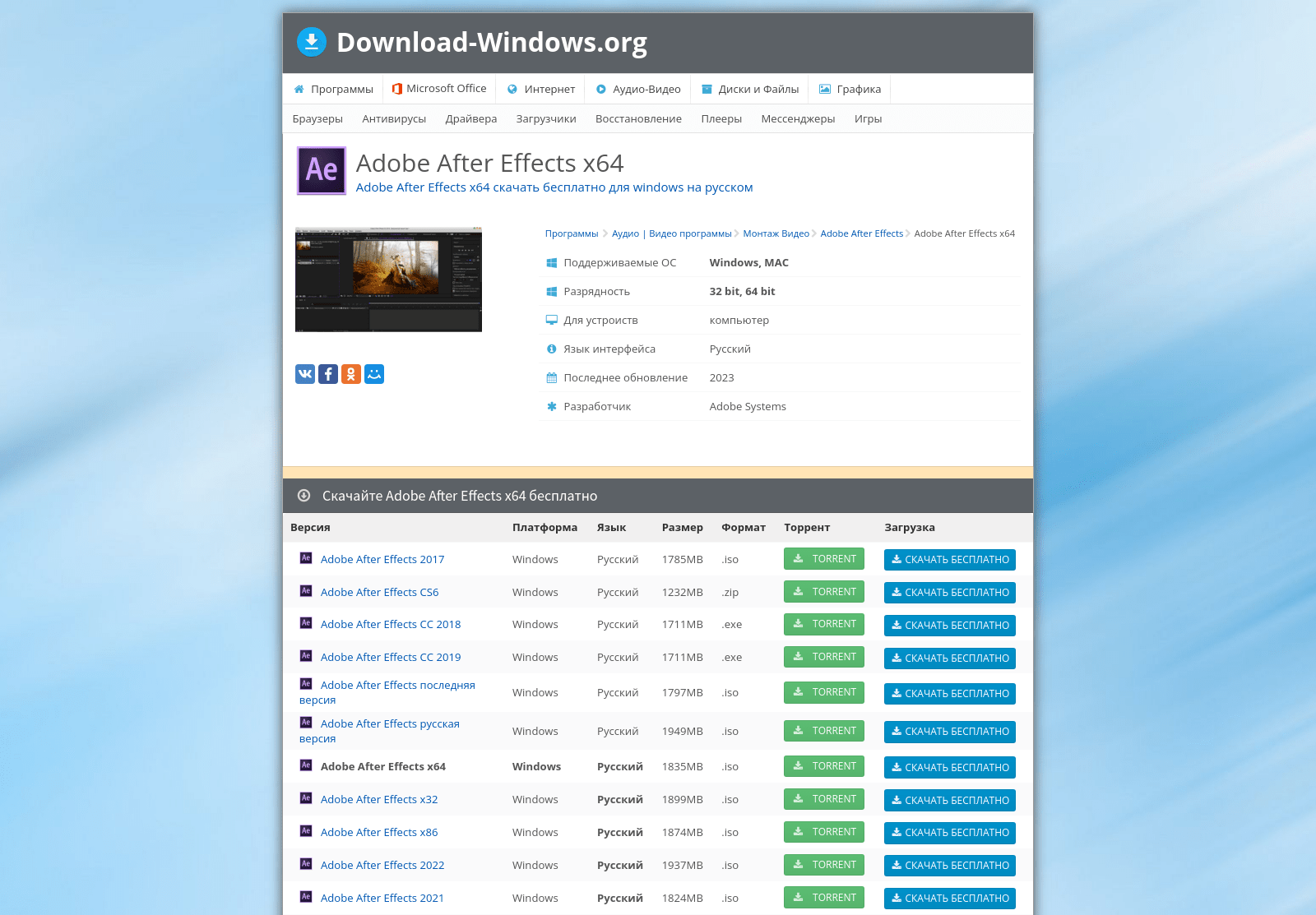Click the large Adobe After Effects Ae logo
This screenshot has height=915, width=1316.
coord(322,170)
